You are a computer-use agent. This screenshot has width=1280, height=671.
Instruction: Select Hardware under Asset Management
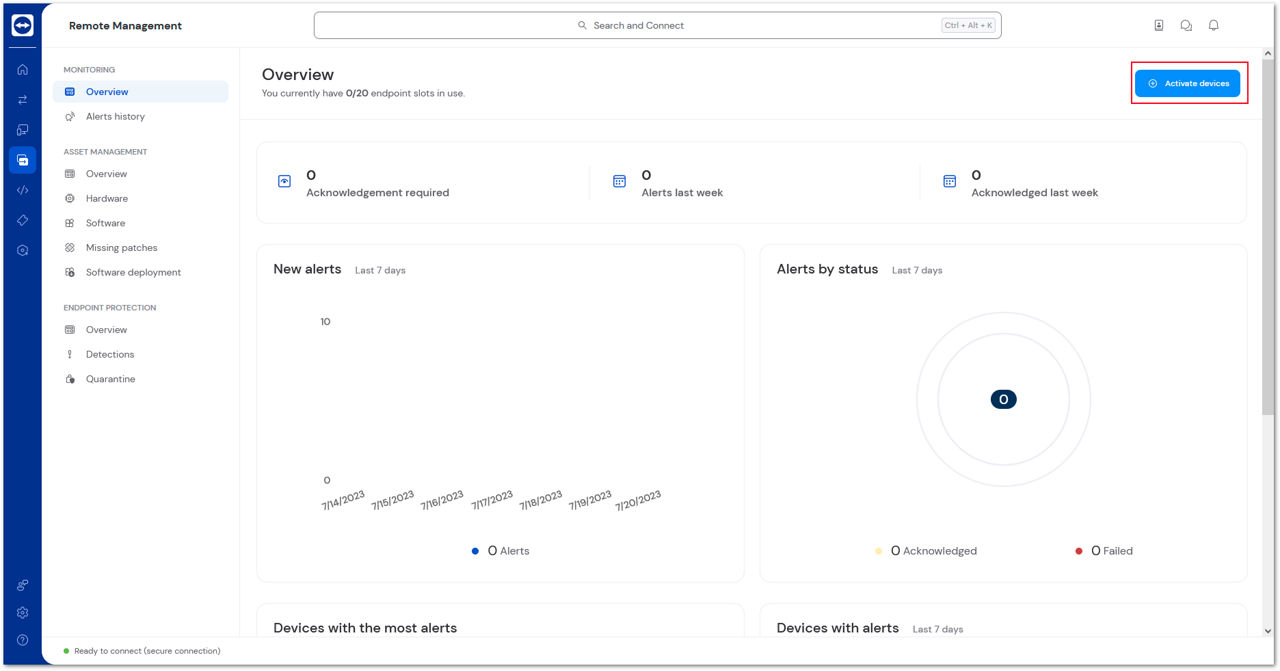(x=106, y=198)
